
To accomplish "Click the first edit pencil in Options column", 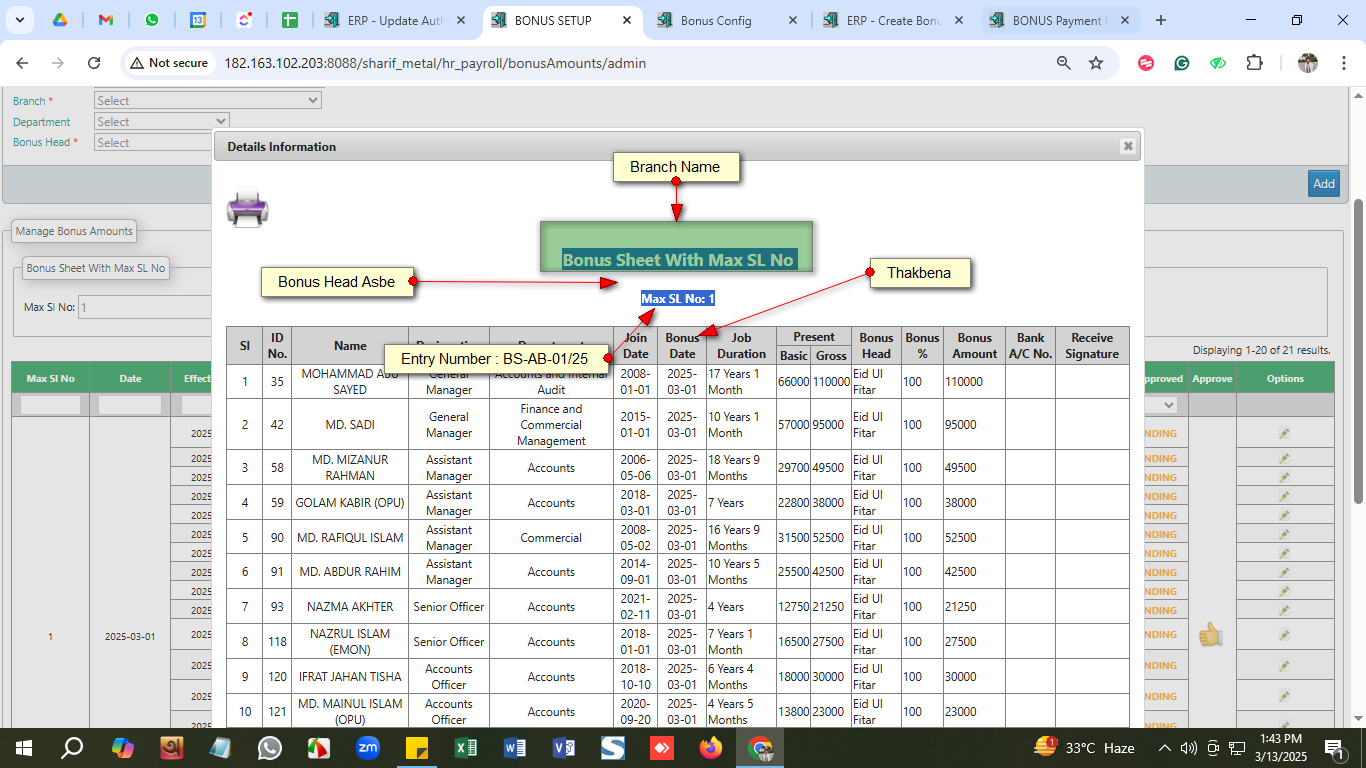I will click(1284, 433).
